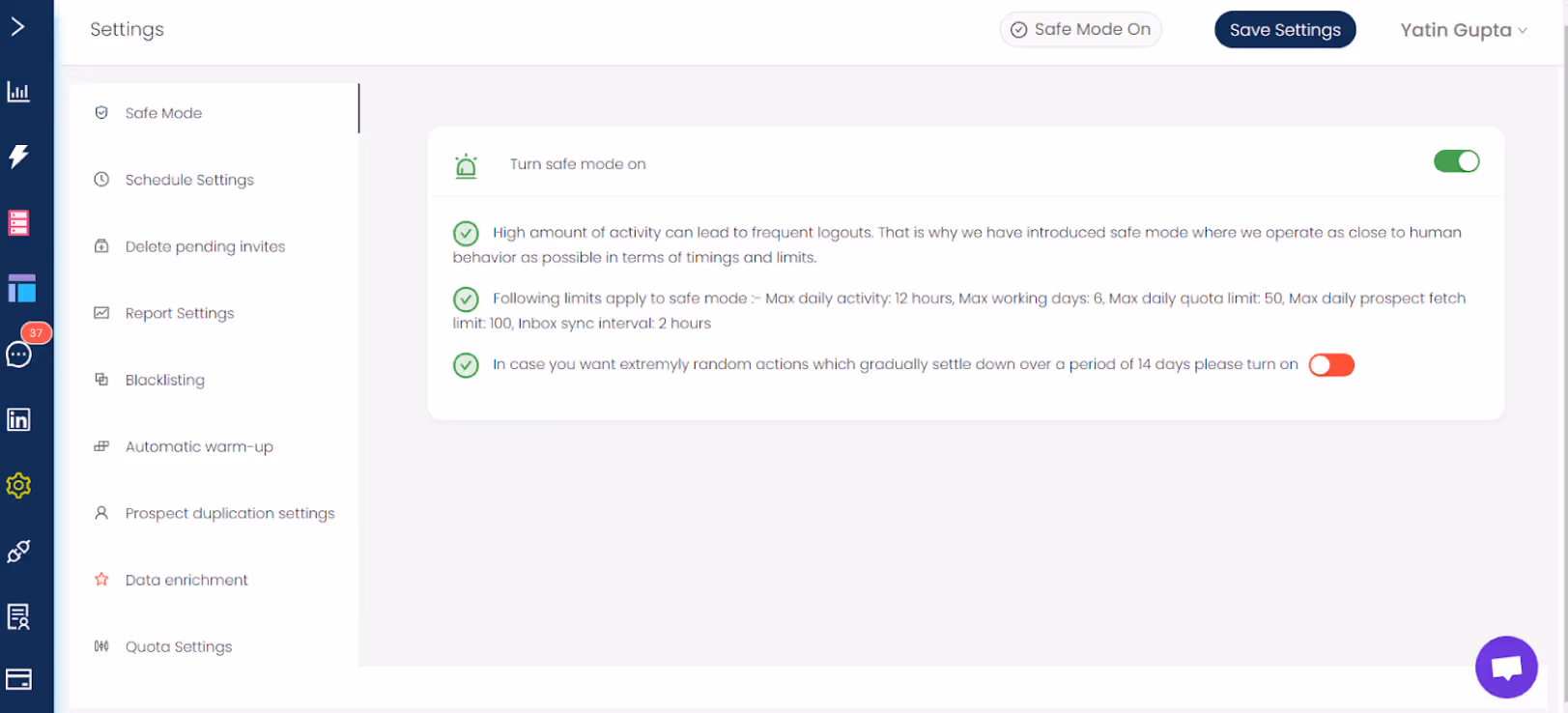This screenshot has height=713, width=1568.
Task: Open the purple chat support bubble
Action: point(1506,667)
